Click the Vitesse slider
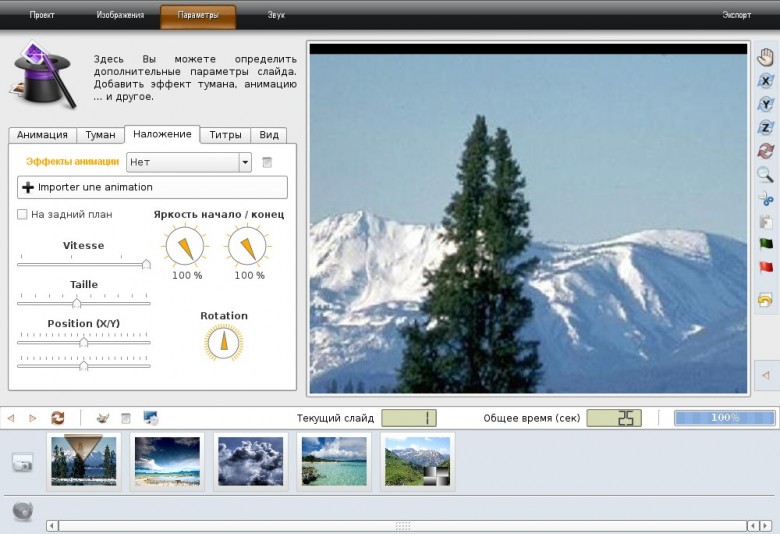 (84, 264)
